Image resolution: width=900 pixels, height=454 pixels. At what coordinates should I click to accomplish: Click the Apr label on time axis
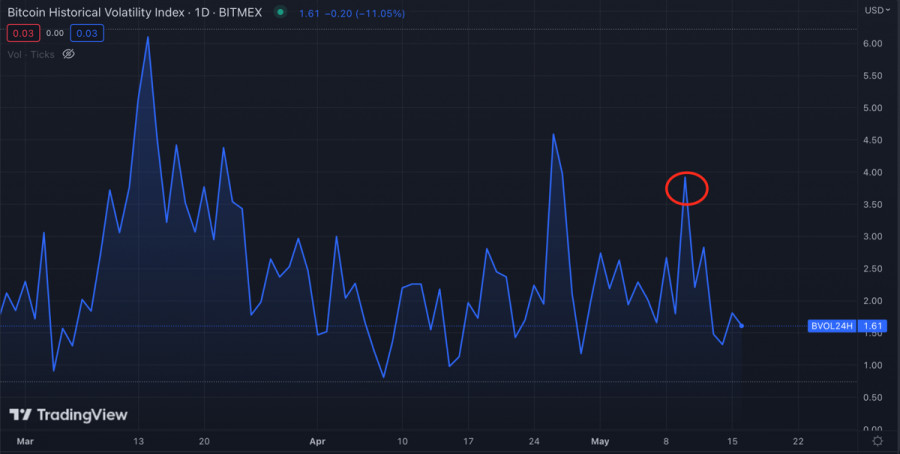pos(318,440)
